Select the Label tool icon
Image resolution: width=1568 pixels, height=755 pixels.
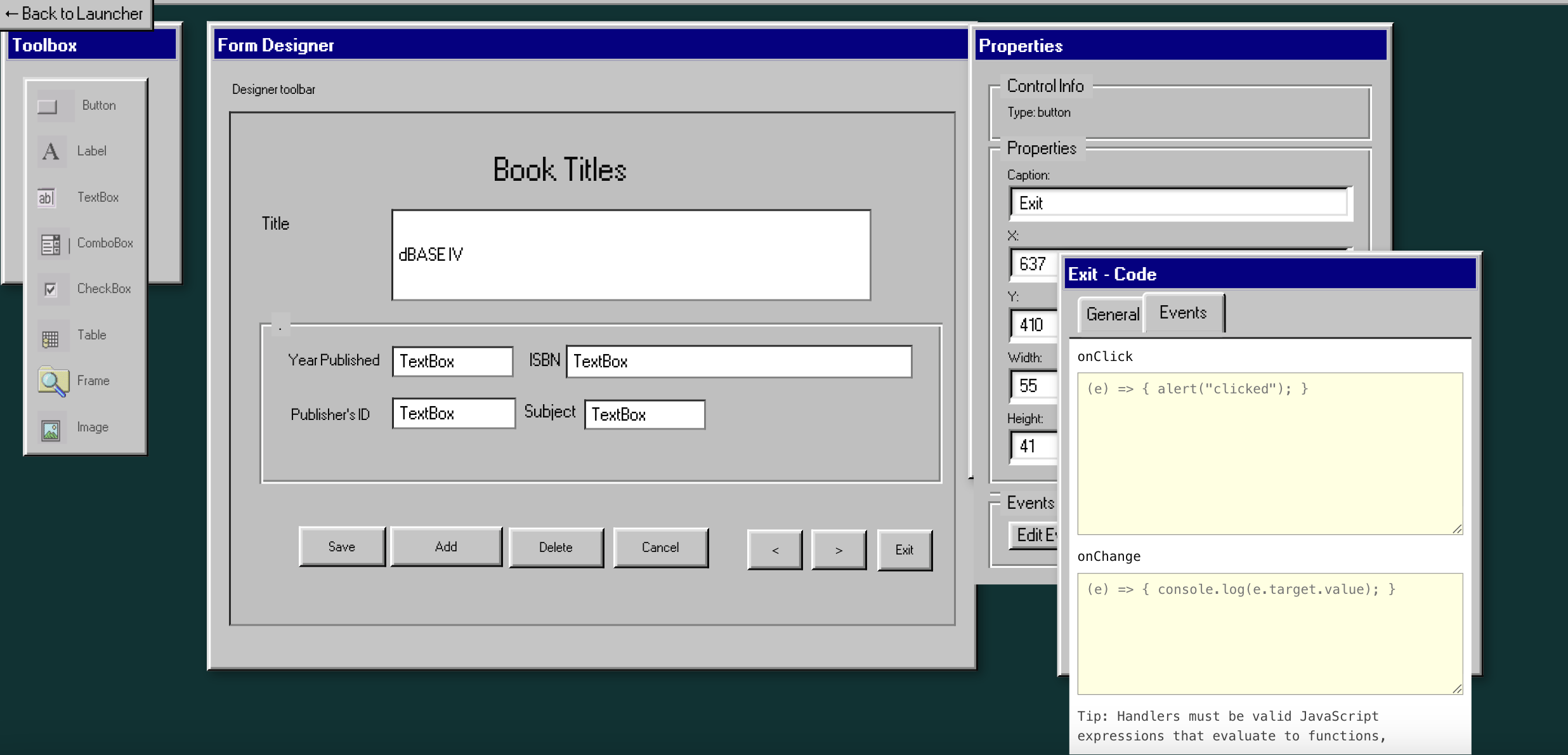(x=51, y=152)
